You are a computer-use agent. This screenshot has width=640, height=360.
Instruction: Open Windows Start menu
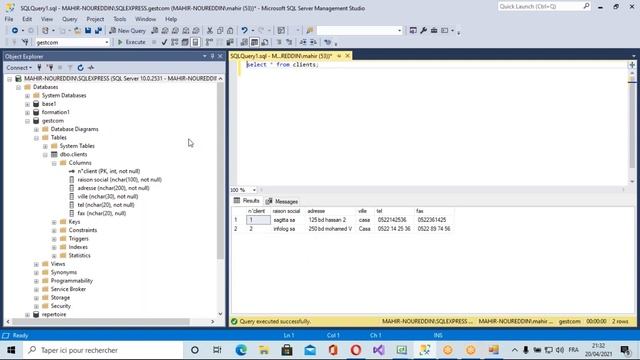tap(11, 350)
